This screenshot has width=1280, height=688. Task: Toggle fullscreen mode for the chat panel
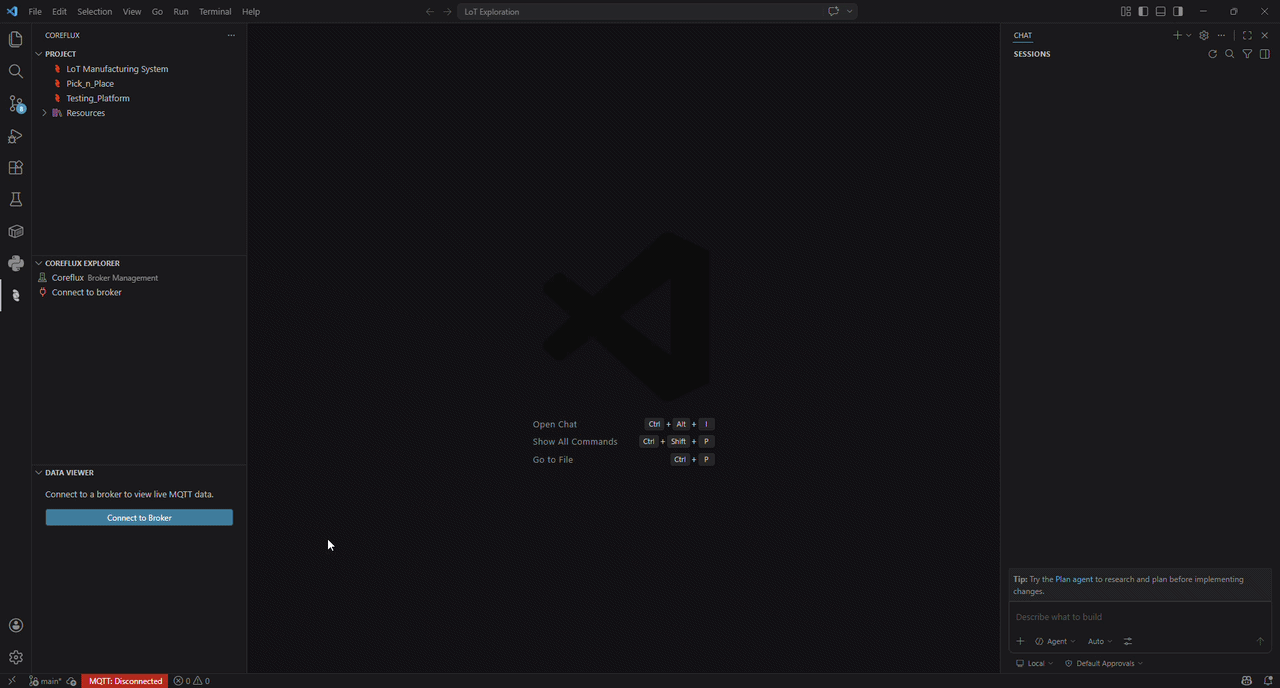(1247, 35)
